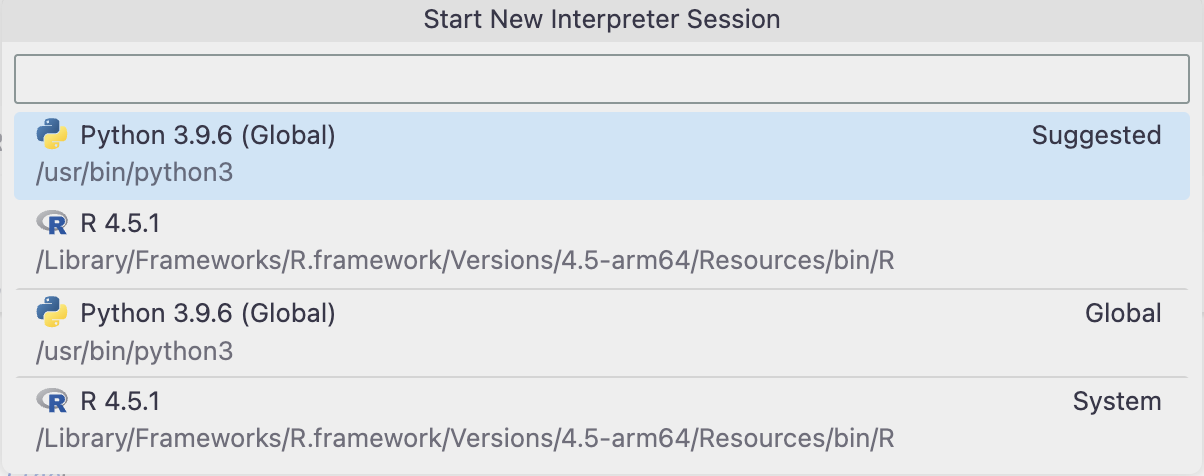Select the highlighted Python 3.9.6 (Global) name
The image size is (1204, 476).
point(208,135)
